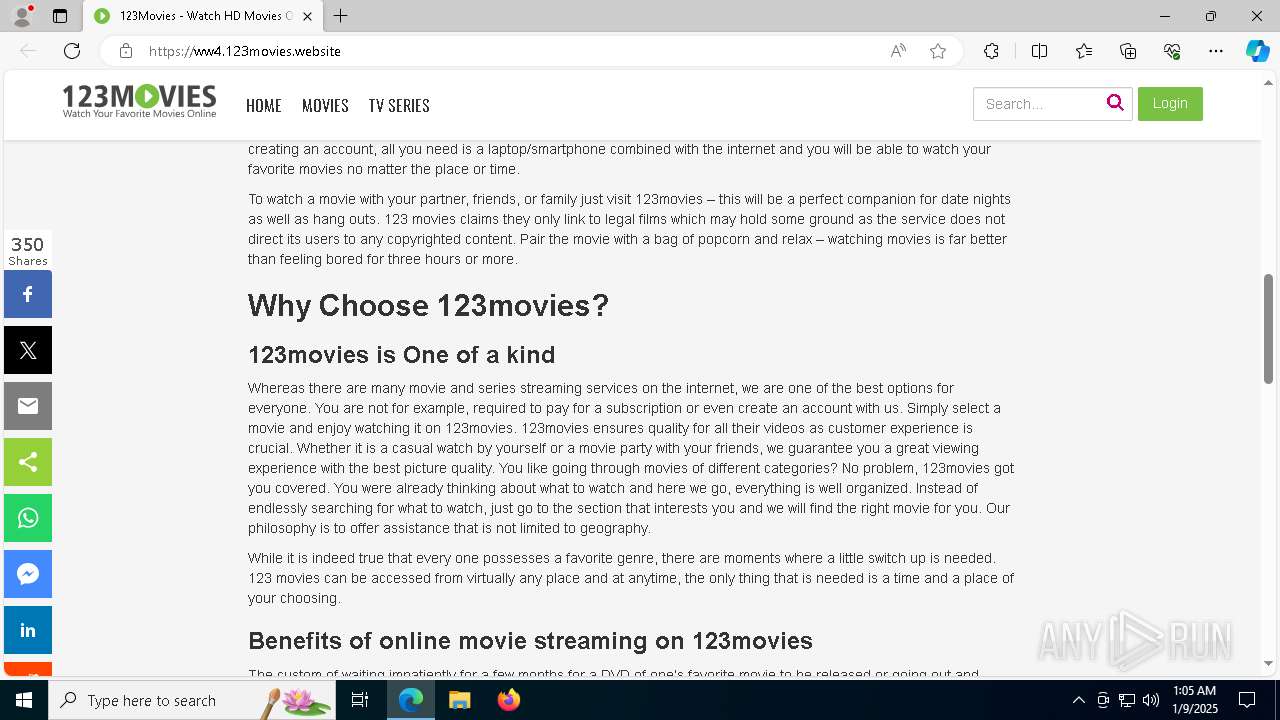Click the address bar URL
Image resolution: width=1280 pixels, height=720 pixels.
(245, 51)
